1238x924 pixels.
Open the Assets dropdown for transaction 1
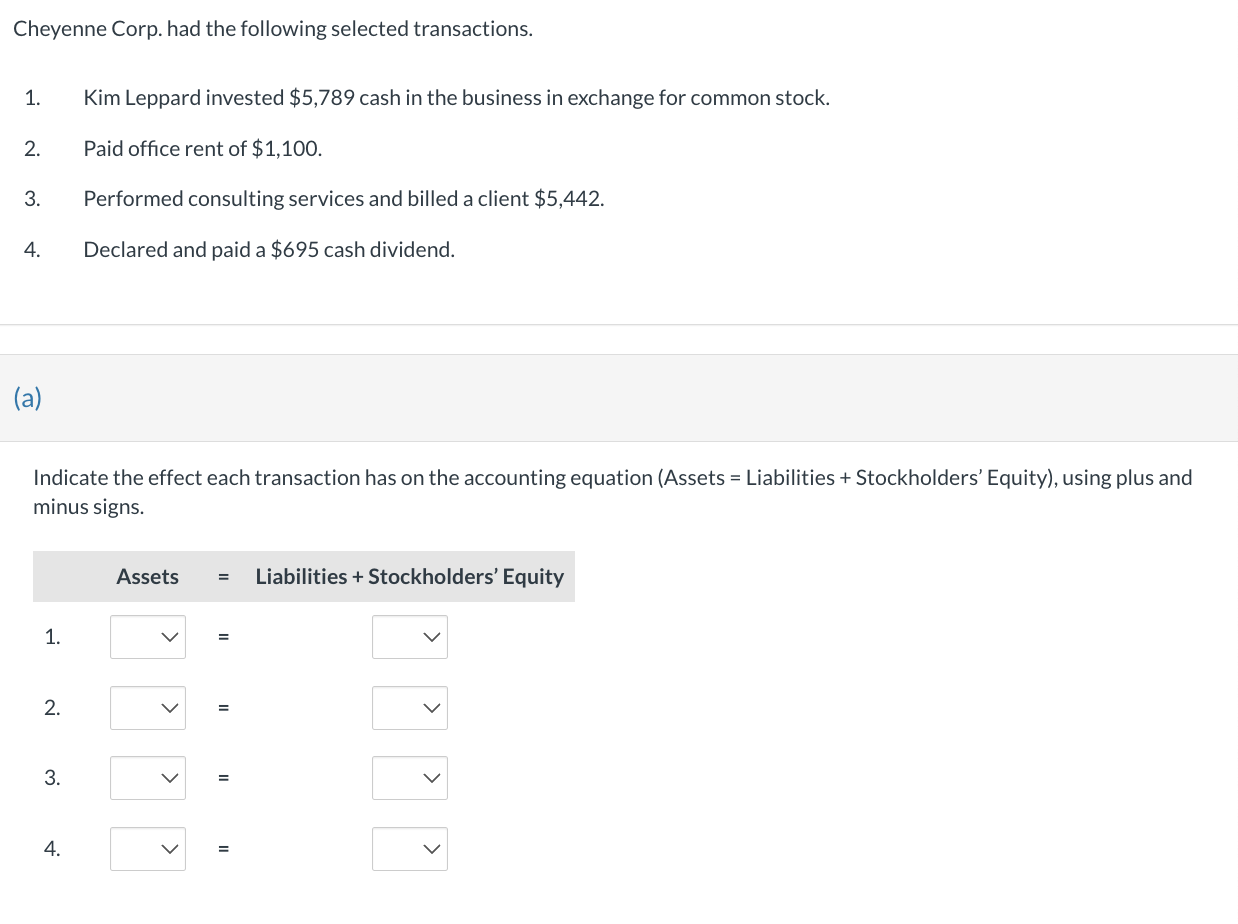(x=148, y=637)
